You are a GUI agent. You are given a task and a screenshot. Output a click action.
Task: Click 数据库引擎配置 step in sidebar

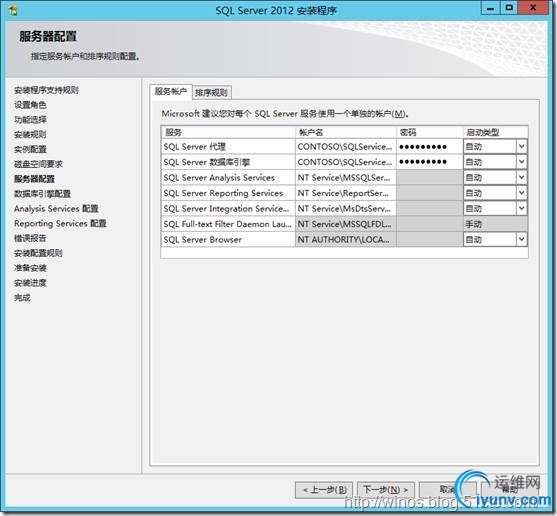42,194
